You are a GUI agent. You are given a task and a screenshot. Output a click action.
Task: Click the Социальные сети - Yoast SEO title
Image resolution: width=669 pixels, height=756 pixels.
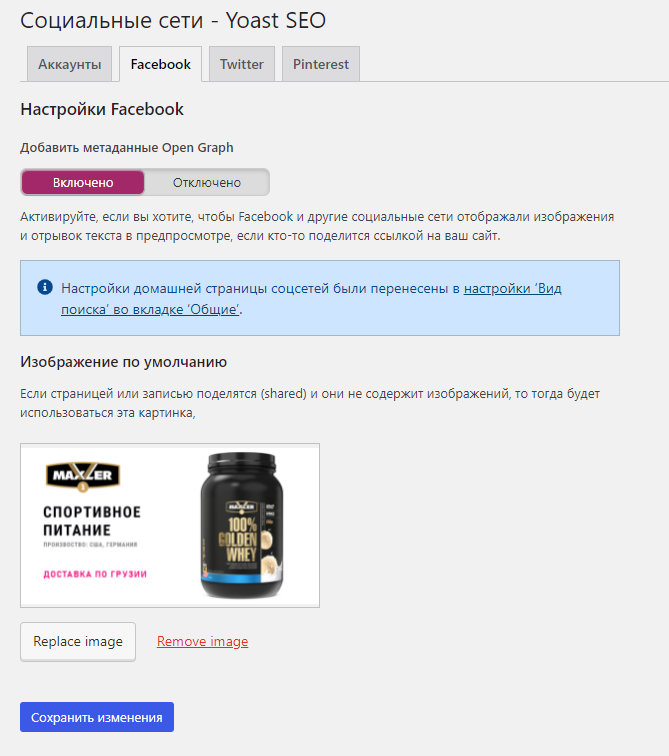173,20
